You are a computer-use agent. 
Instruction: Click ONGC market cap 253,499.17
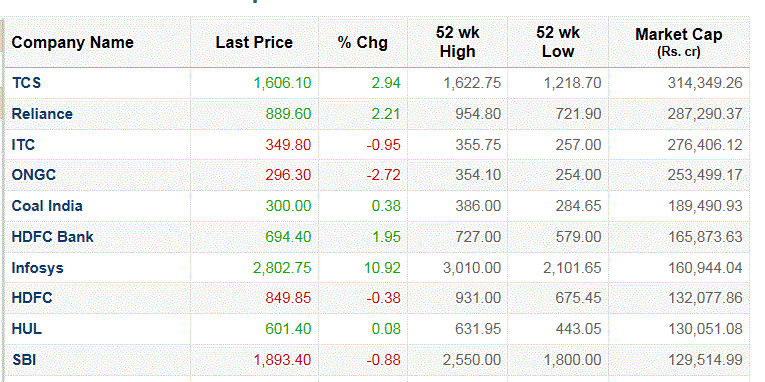[x=705, y=175]
